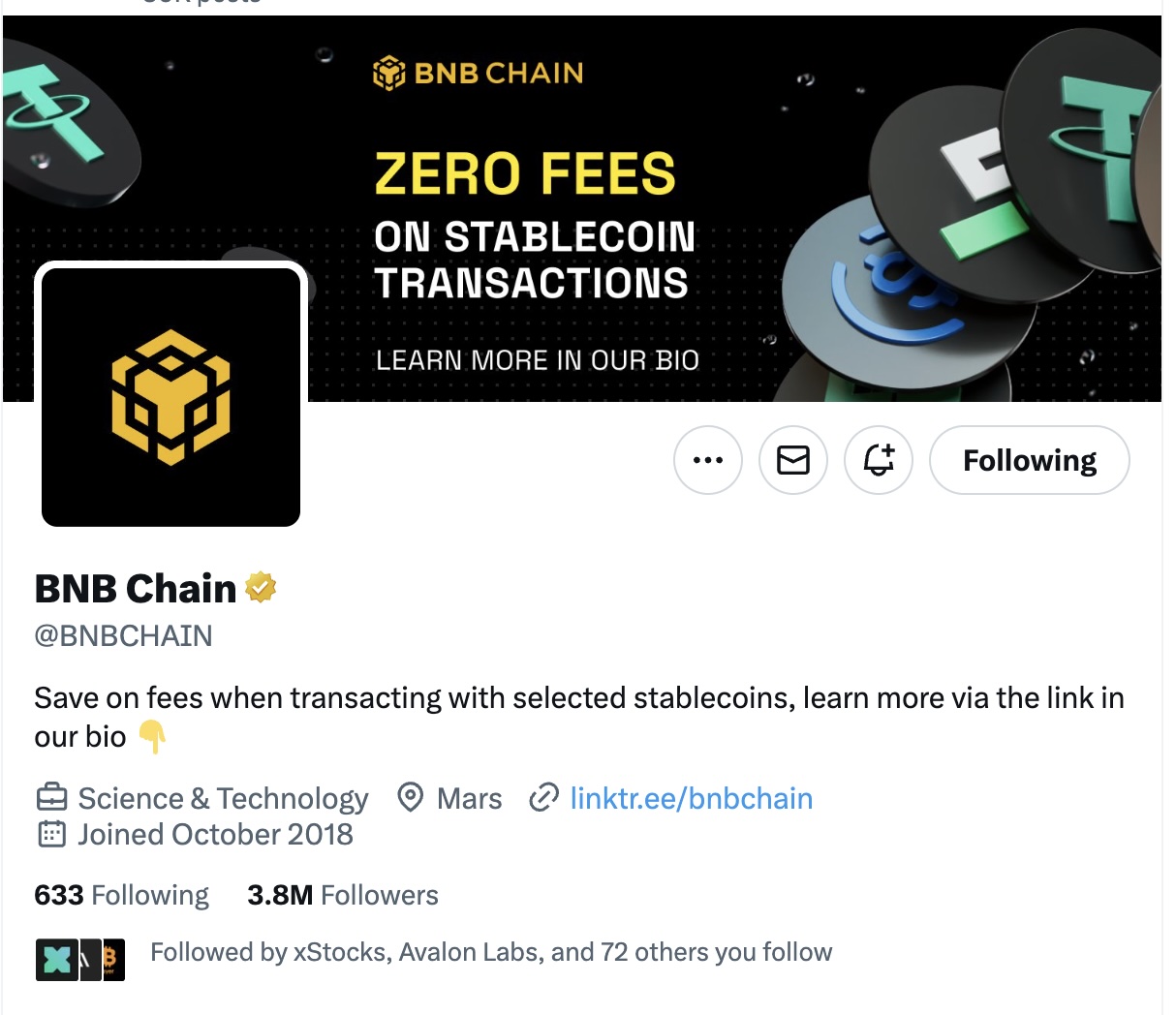
Task: Select the Mars location label
Action: tap(469, 798)
